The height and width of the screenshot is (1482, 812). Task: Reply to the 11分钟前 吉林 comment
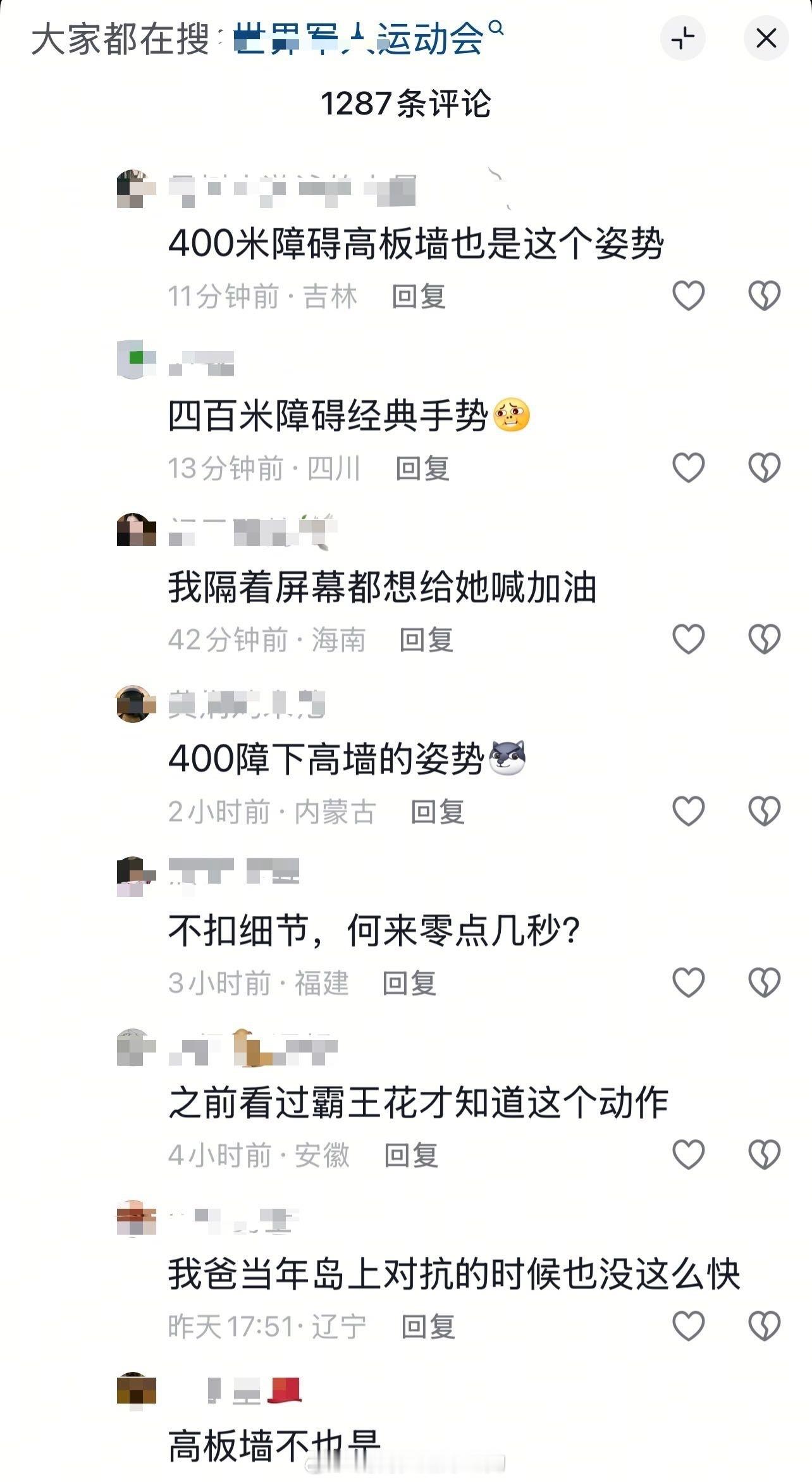point(419,296)
